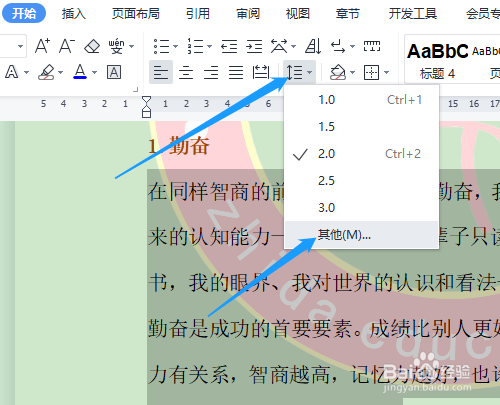Justify the paragraph text
This screenshot has height=405, width=500.
point(236,72)
